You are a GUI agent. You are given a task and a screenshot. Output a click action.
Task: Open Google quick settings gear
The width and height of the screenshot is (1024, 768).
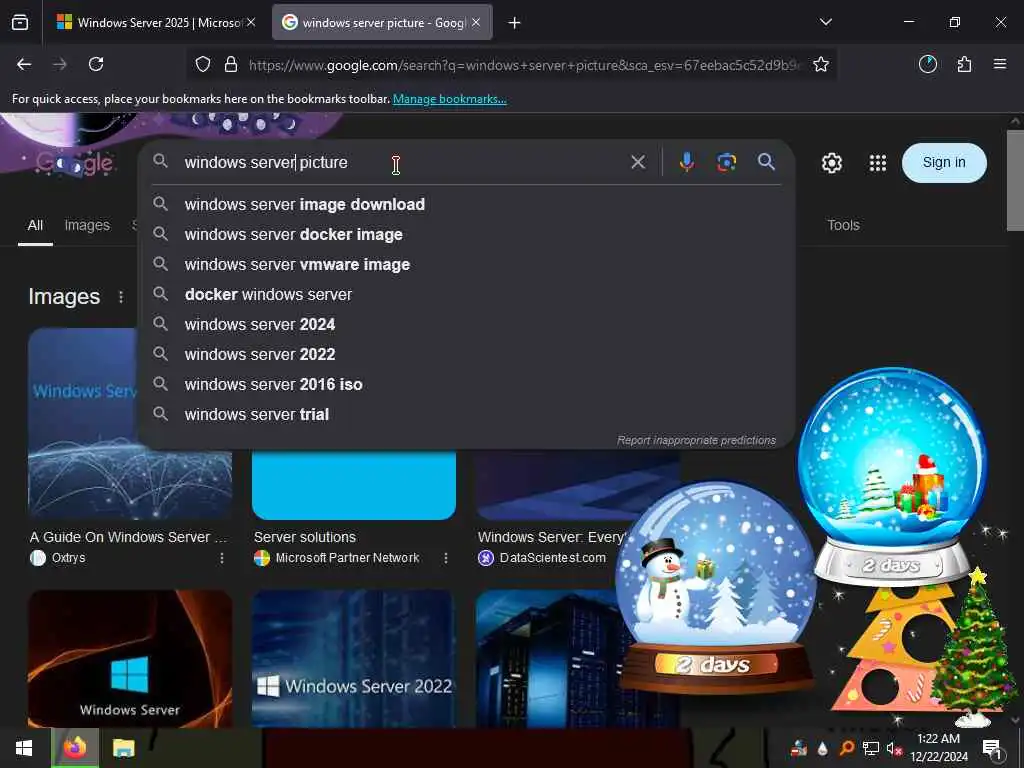(x=831, y=163)
